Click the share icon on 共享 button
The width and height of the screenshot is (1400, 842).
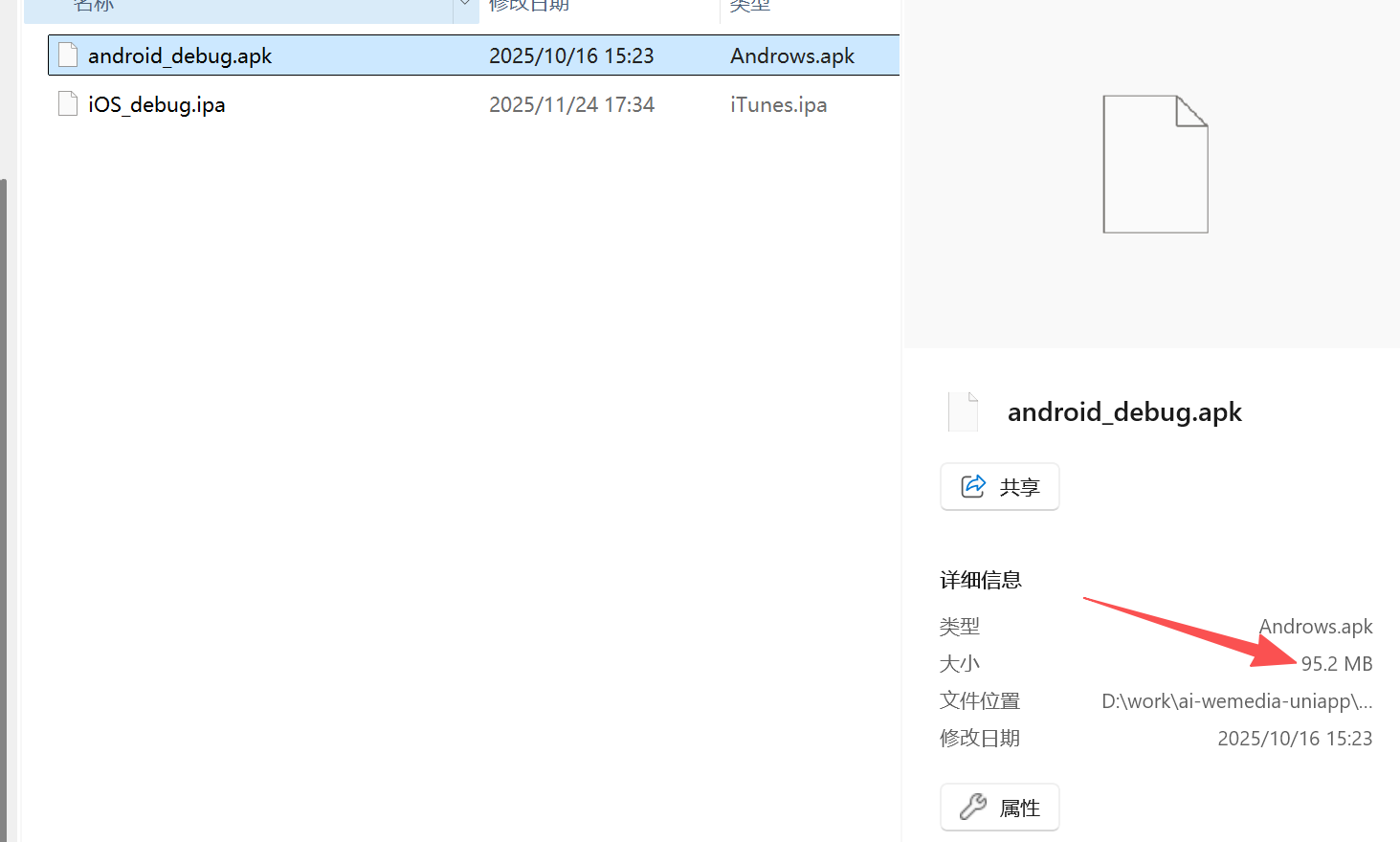(973, 486)
